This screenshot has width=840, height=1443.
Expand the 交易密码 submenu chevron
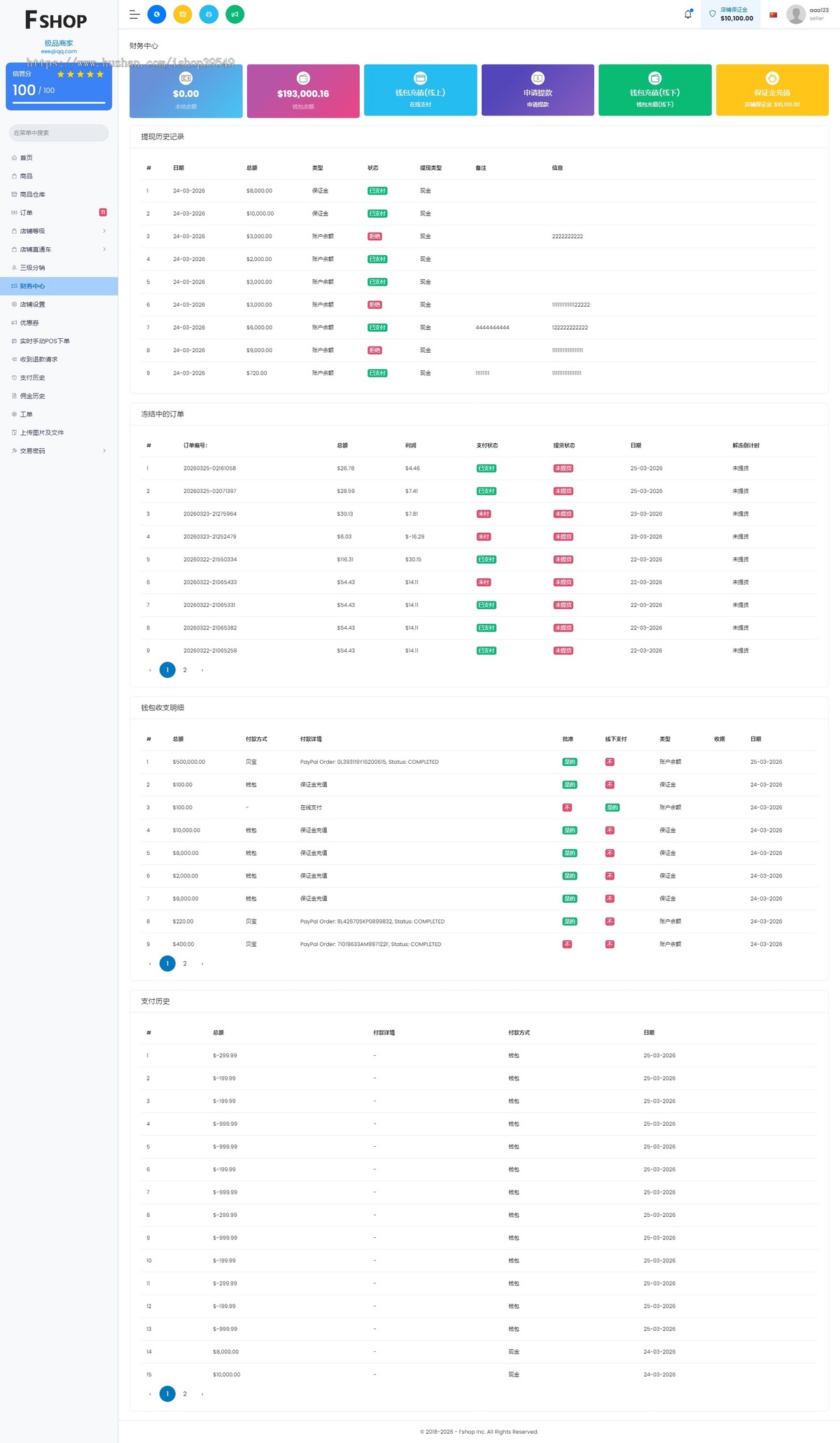pyautogui.click(x=104, y=451)
